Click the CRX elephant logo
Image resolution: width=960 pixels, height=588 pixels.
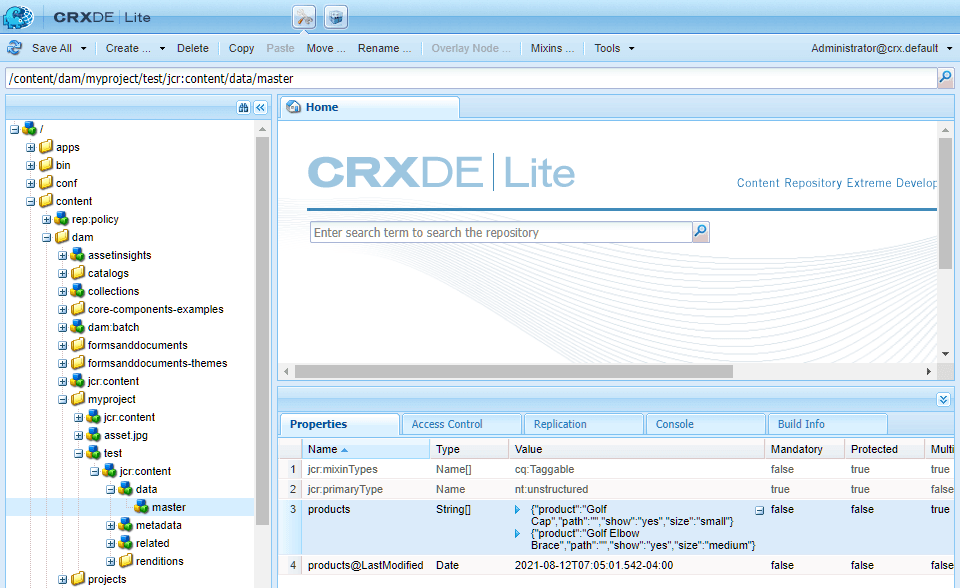click(18, 17)
